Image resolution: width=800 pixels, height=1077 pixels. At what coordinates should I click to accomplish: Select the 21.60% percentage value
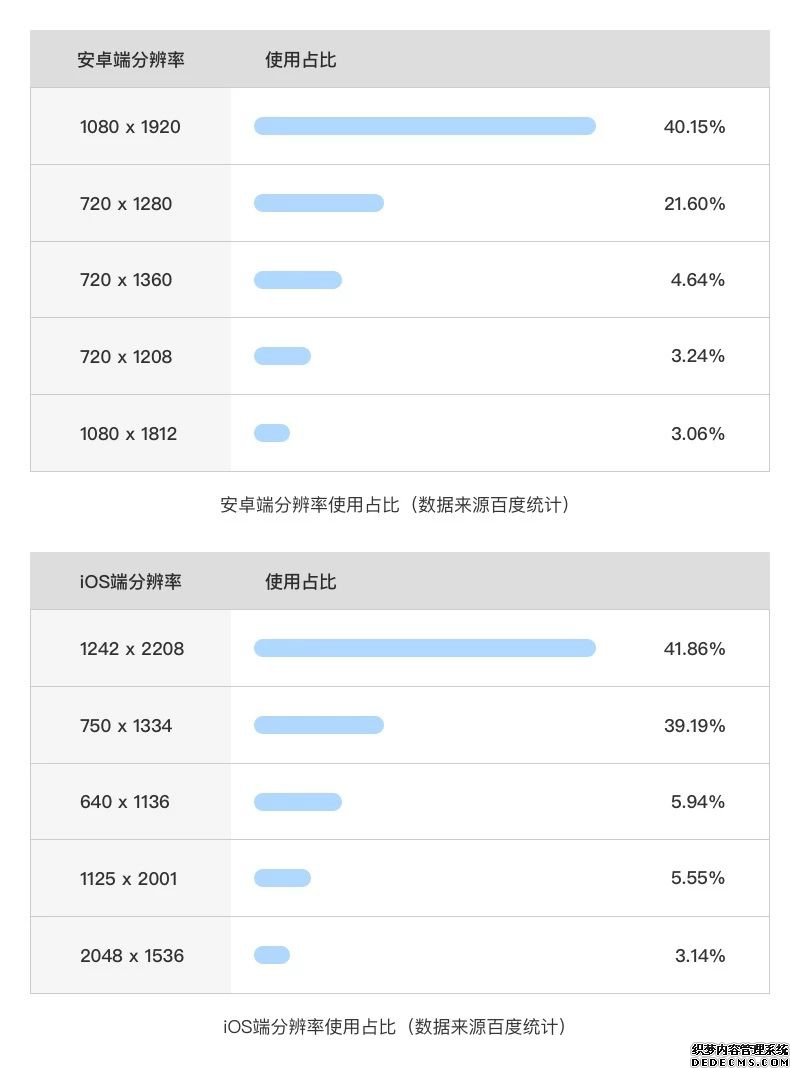694,204
